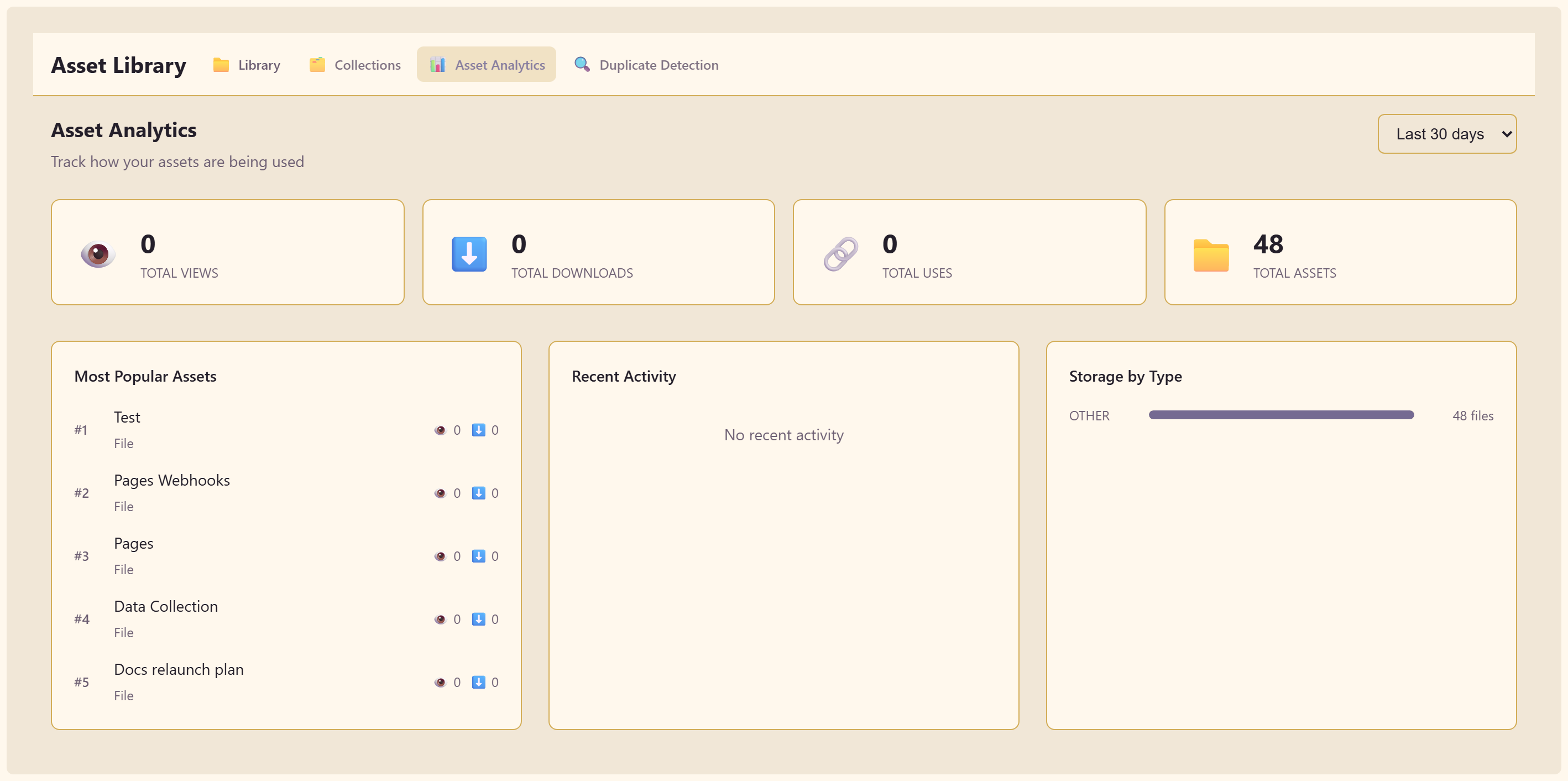This screenshot has height=781, width=1568.
Task: Click the views eye icon for Pages Webhooks
Action: pos(440,494)
